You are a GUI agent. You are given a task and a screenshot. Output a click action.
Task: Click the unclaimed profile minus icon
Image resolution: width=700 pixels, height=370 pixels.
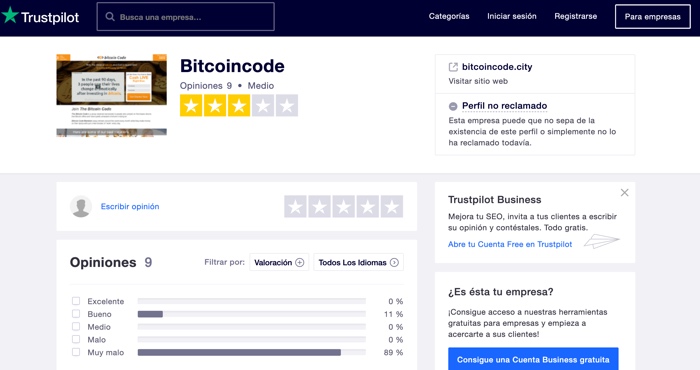[x=453, y=106]
